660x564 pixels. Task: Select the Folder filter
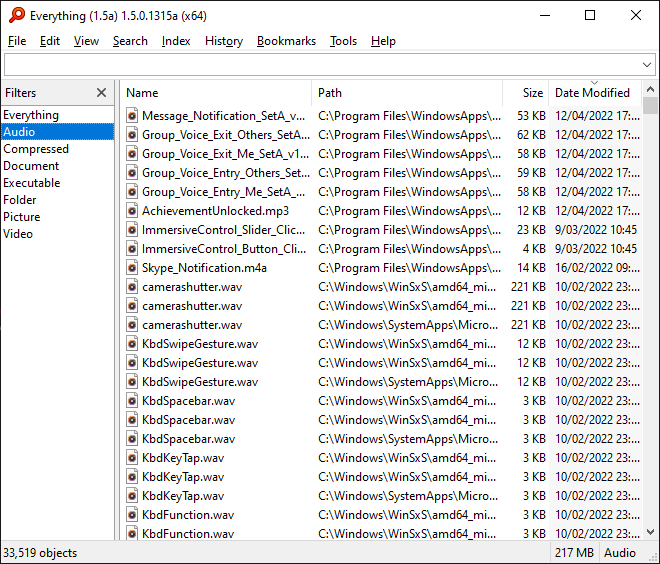click(x=57, y=200)
